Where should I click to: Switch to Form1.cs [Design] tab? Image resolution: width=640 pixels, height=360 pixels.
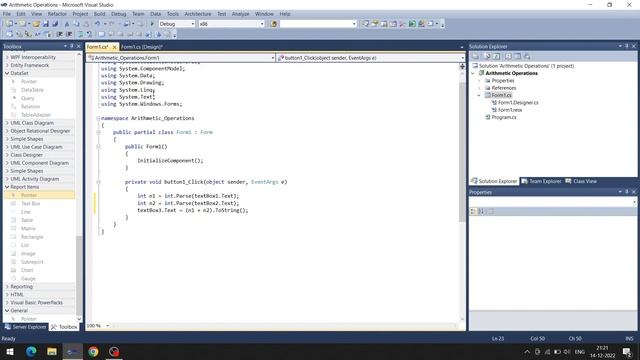(141, 47)
